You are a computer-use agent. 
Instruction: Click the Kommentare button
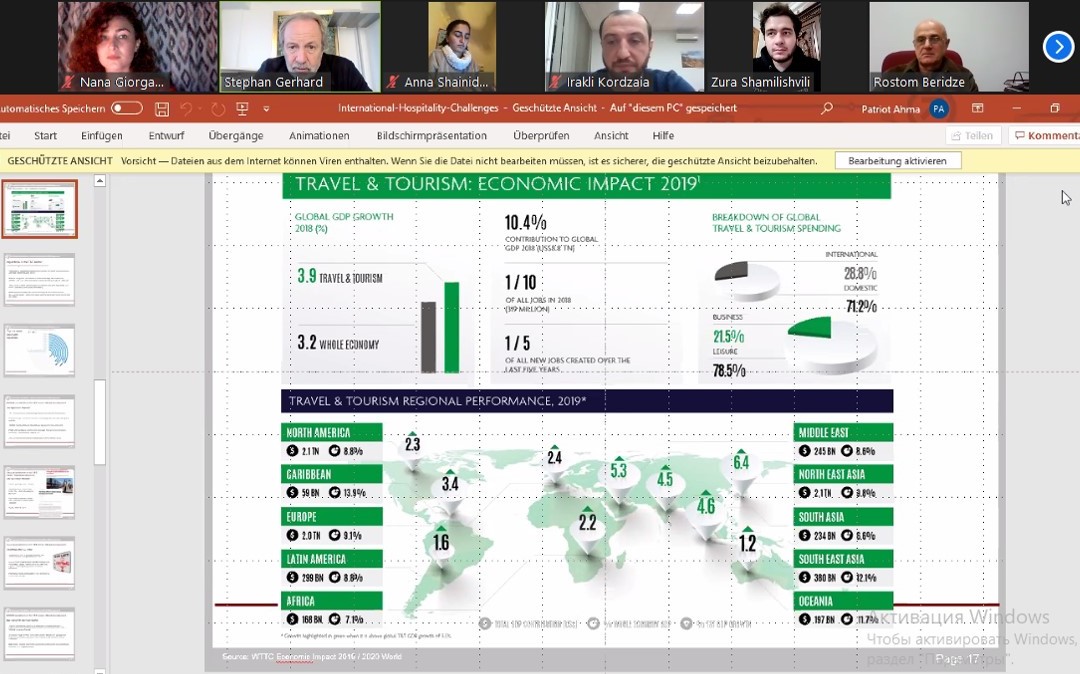pos(1045,136)
